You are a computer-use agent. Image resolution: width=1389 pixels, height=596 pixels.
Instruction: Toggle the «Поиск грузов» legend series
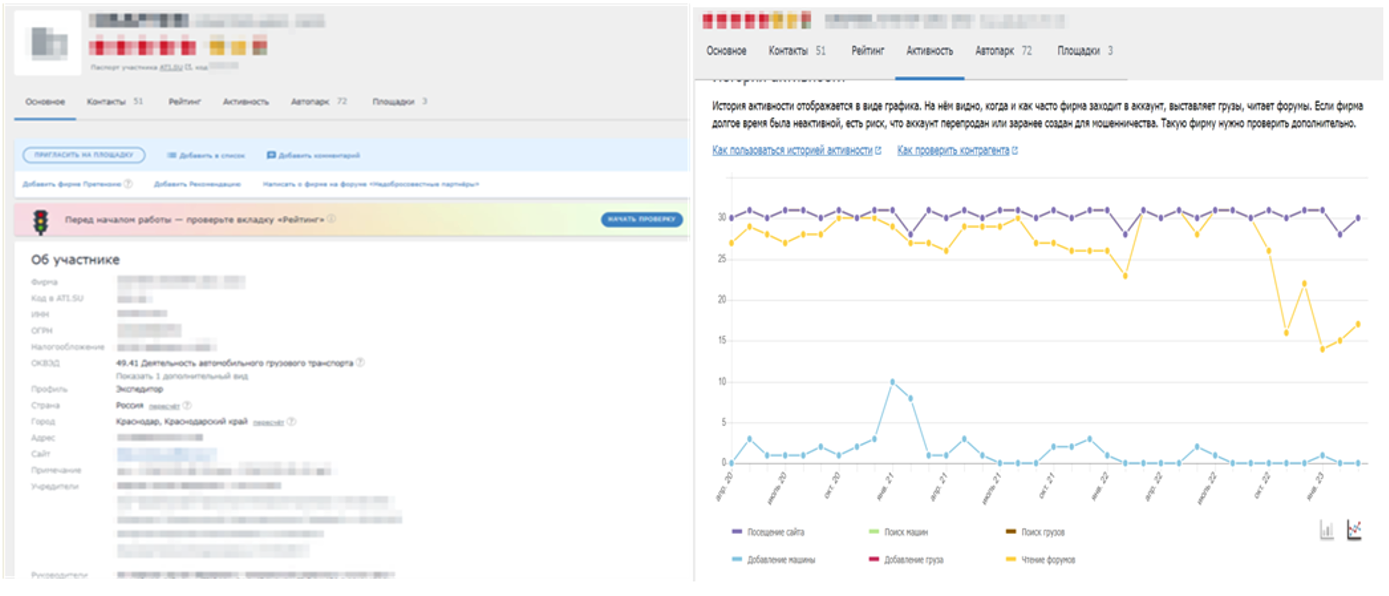[1037, 533]
